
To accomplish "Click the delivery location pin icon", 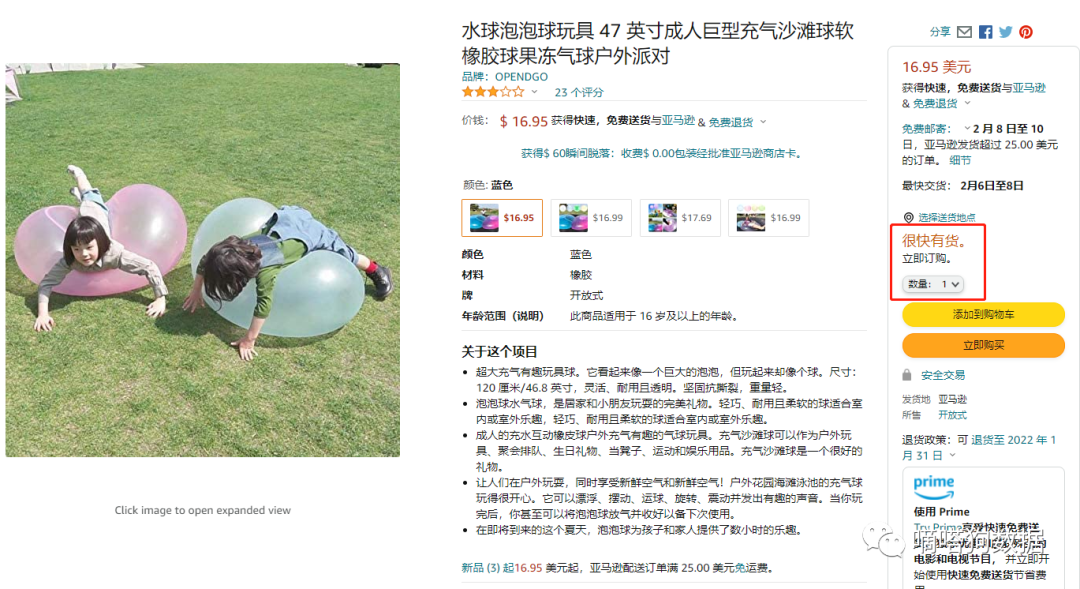I will pos(908,218).
